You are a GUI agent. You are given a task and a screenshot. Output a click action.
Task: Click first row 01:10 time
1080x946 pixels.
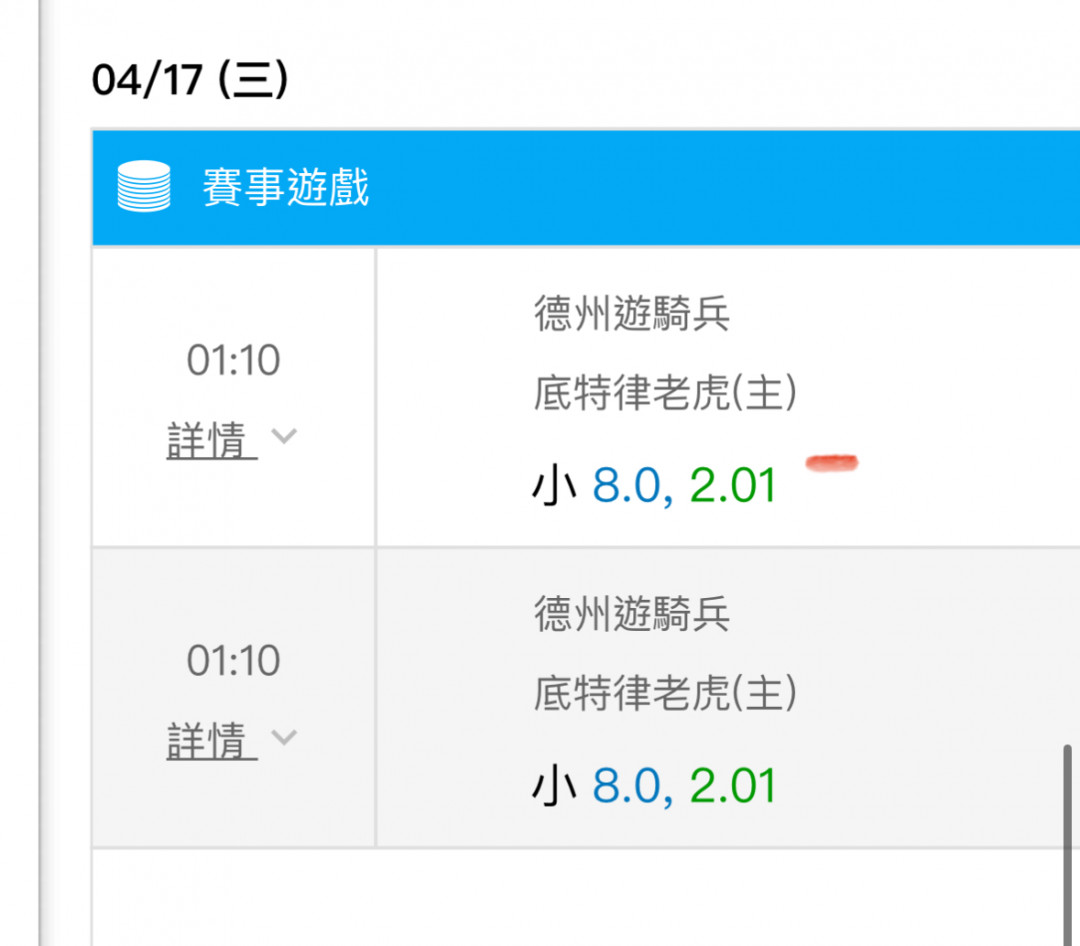(233, 360)
